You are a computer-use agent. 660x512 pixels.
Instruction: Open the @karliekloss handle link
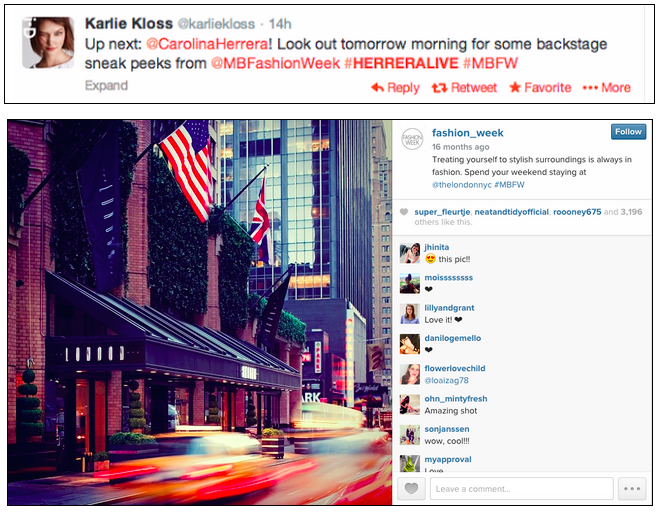[216, 24]
